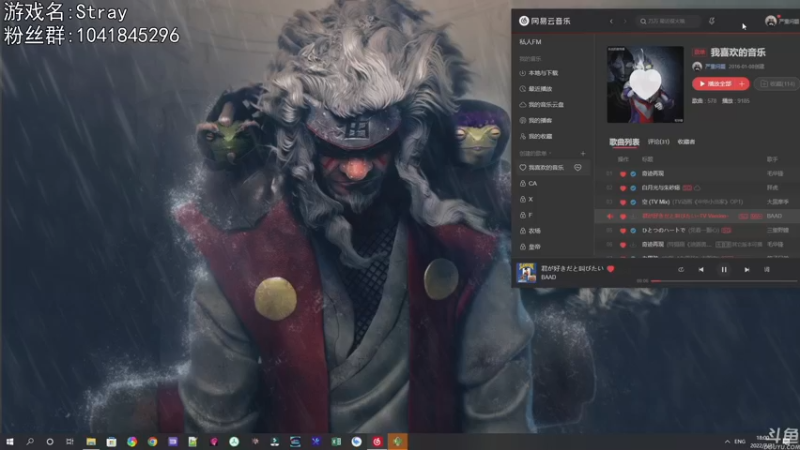The image size is (800, 450).
Task: Open 我的播客 podcasts
Action: pos(536,120)
